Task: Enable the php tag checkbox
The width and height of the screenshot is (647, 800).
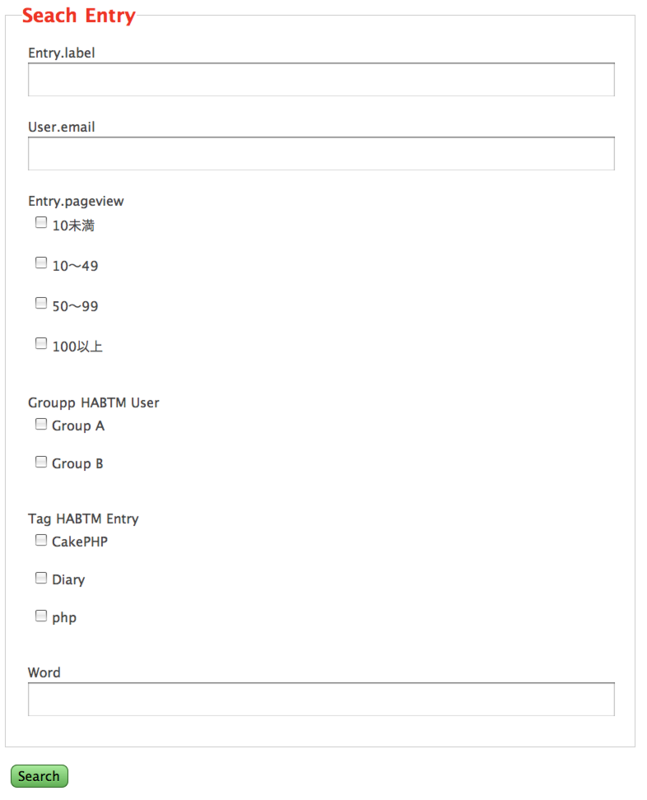Action: pos(41,616)
